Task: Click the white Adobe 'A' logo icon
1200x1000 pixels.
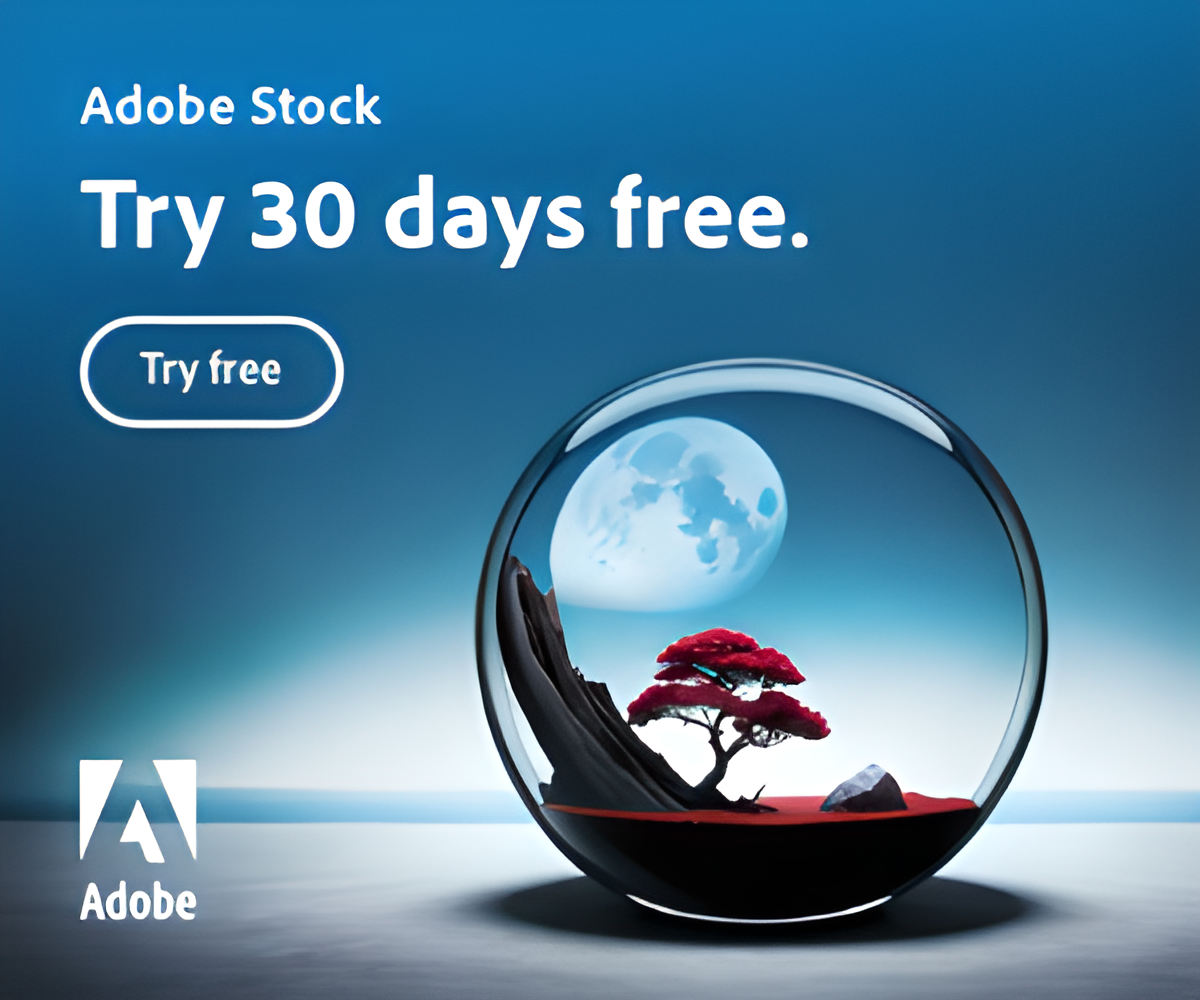Action: (138, 809)
